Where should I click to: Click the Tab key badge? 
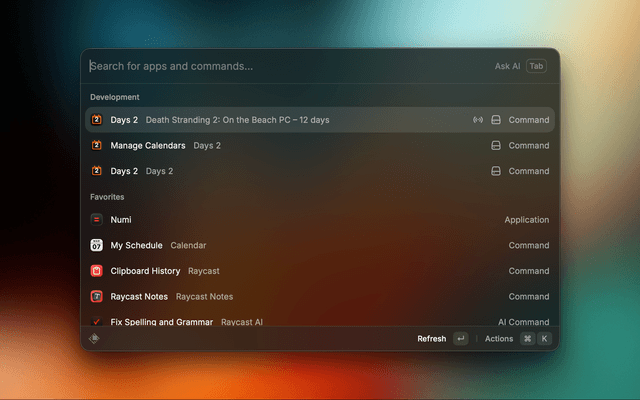pos(537,67)
